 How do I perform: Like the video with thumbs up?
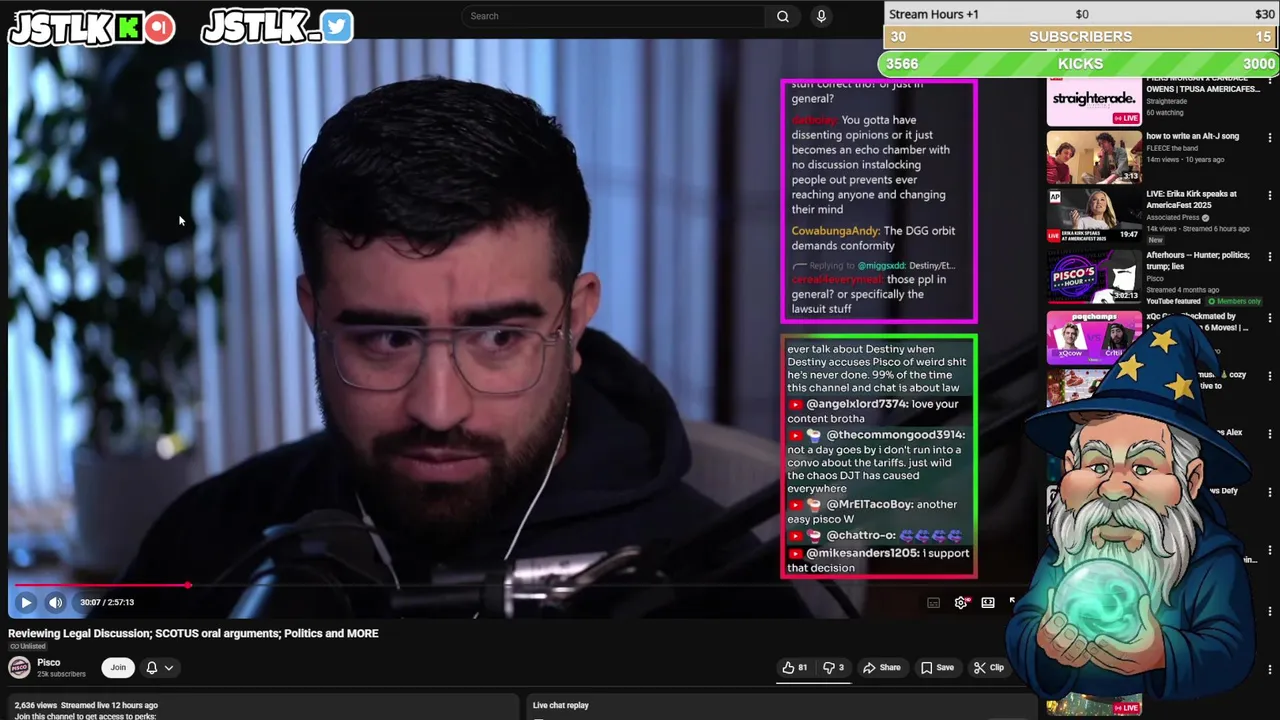pyautogui.click(x=795, y=667)
